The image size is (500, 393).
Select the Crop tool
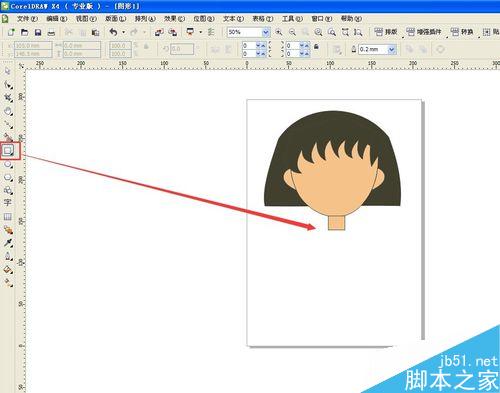8,98
